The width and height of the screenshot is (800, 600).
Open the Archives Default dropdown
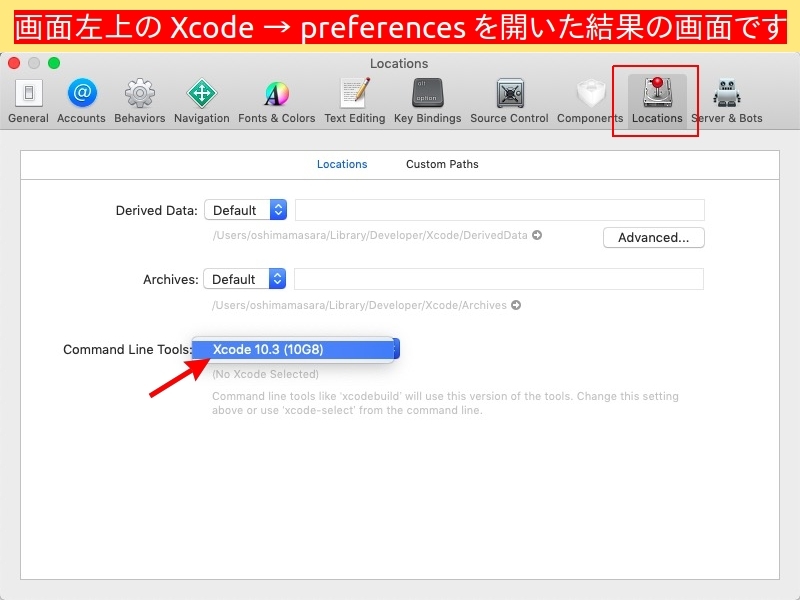[x=244, y=279]
